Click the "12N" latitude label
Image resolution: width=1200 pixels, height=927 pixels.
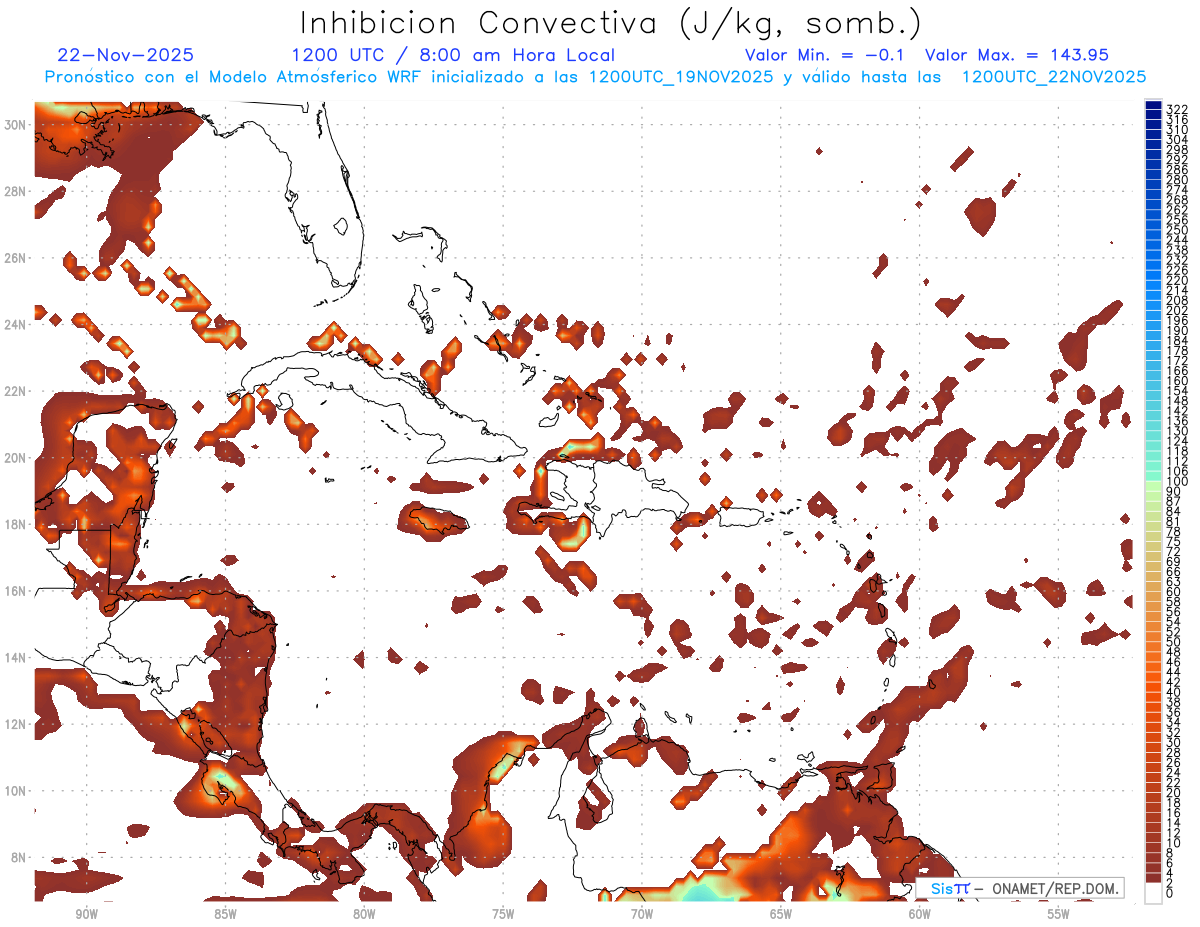click(x=17, y=723)
